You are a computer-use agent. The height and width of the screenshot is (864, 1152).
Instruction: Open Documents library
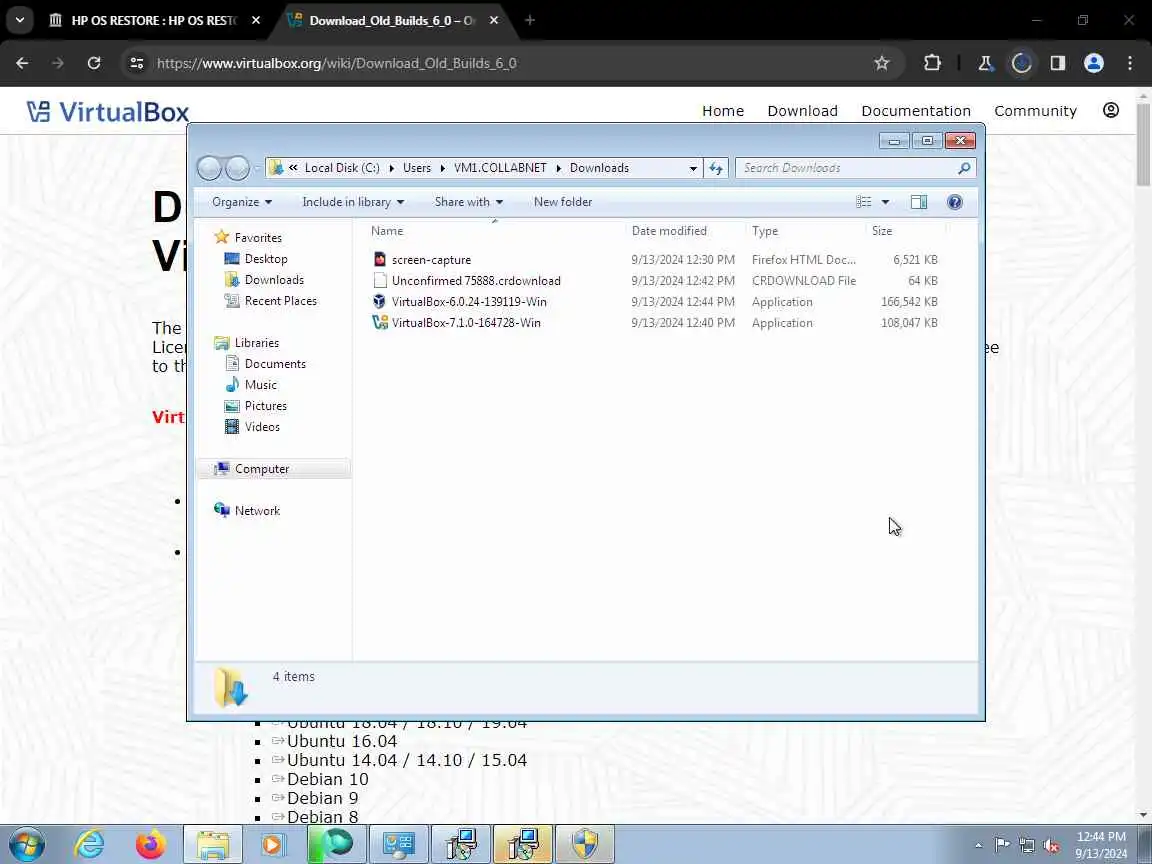tap(275, 364)
